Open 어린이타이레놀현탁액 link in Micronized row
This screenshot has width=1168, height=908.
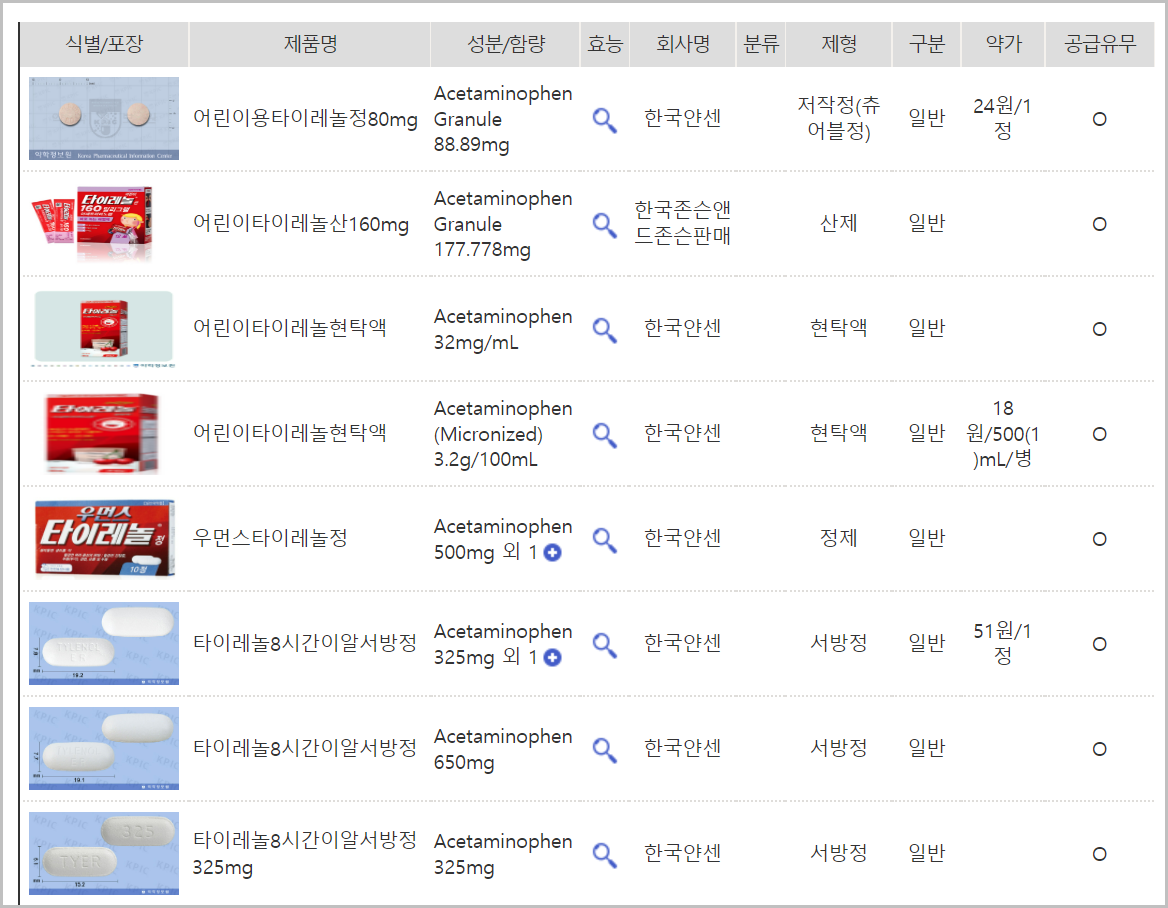[289, 433]
